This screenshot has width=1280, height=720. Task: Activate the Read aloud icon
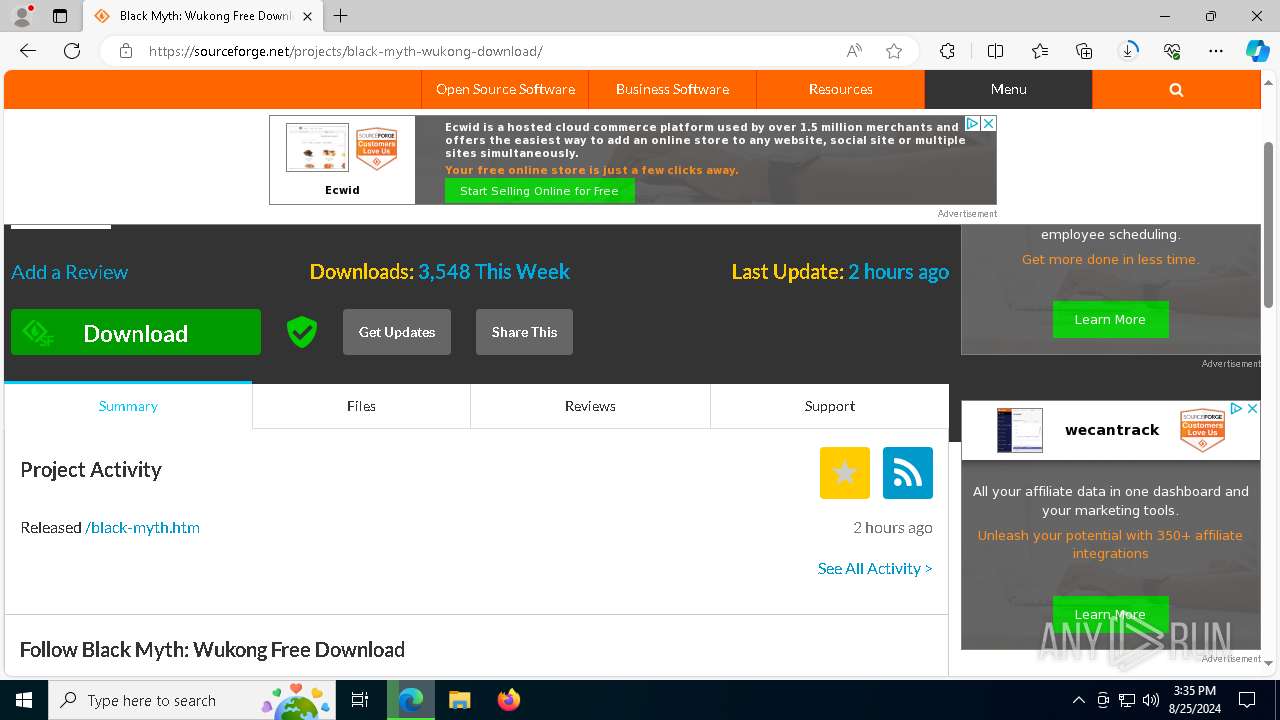click(854, 51)
